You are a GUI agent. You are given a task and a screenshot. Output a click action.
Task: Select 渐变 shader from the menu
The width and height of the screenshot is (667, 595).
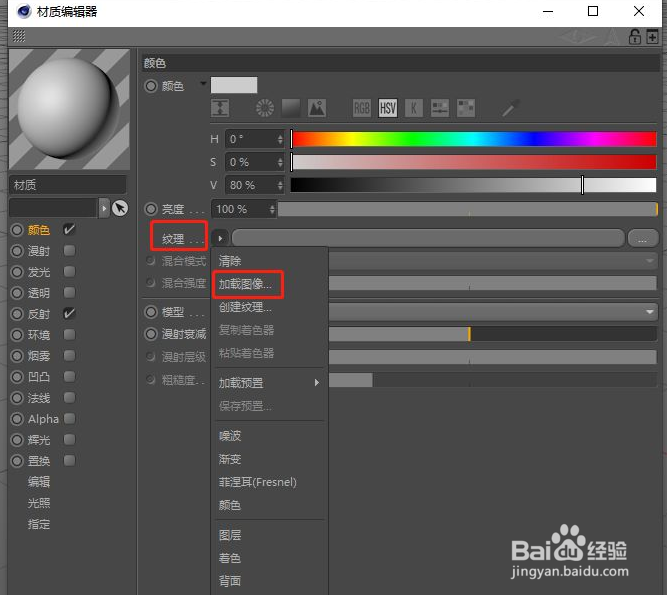[x=230, y=459]
